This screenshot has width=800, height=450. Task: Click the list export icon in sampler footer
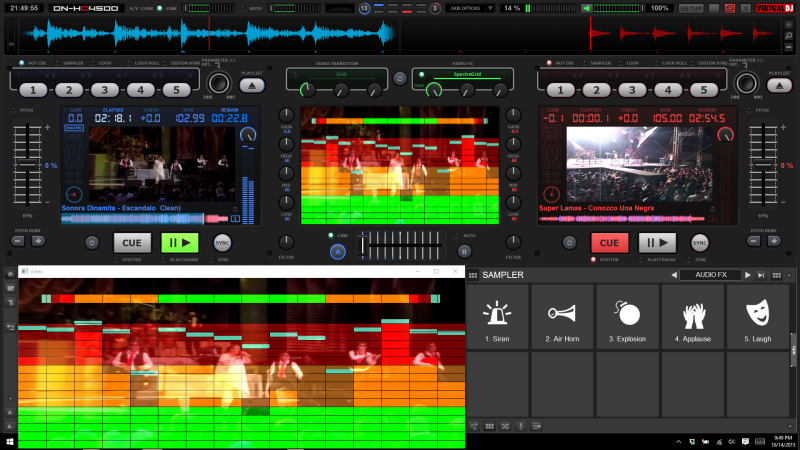point(537,426)
